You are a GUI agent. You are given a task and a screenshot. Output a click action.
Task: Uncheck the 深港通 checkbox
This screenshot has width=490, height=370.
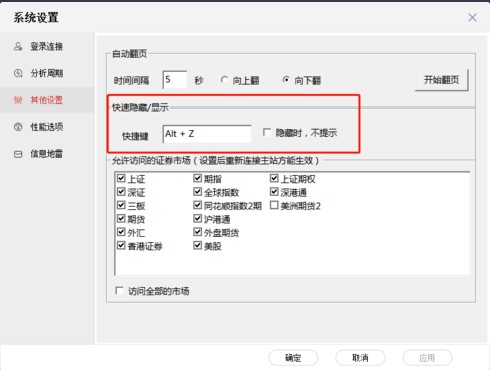[x=274, y=192]
